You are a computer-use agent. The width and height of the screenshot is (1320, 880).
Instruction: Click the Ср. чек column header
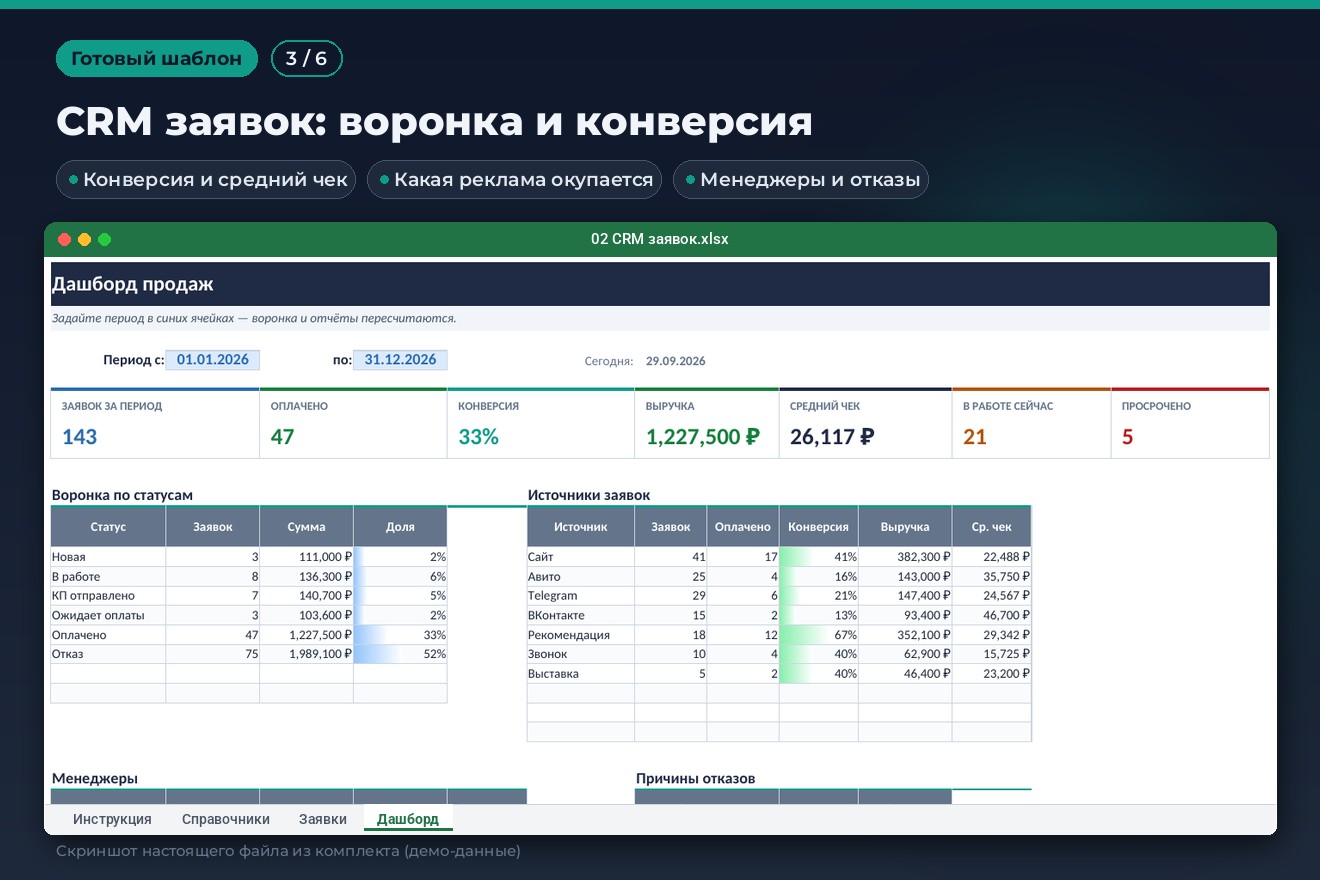pos(991,527)
